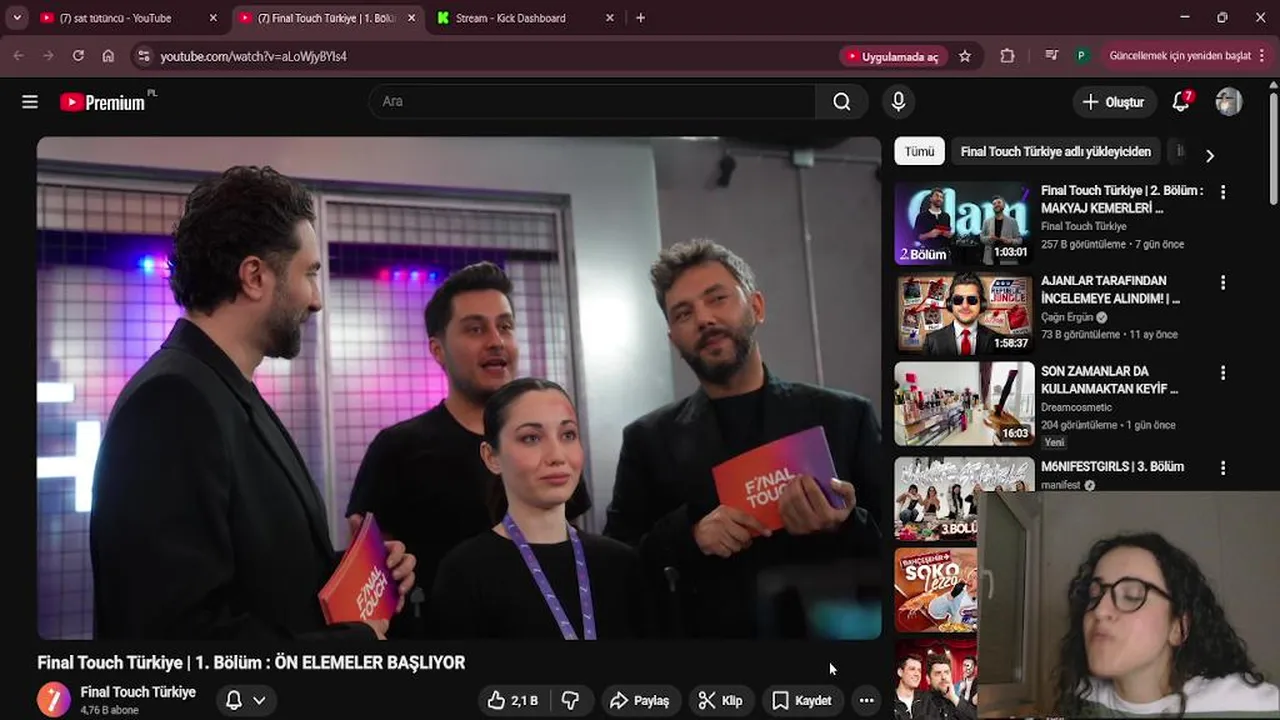The width and height of the screenshot is (1280, 720).
Task: Open SOKO Lezzo video thumbnail
Action: (935, 590)
